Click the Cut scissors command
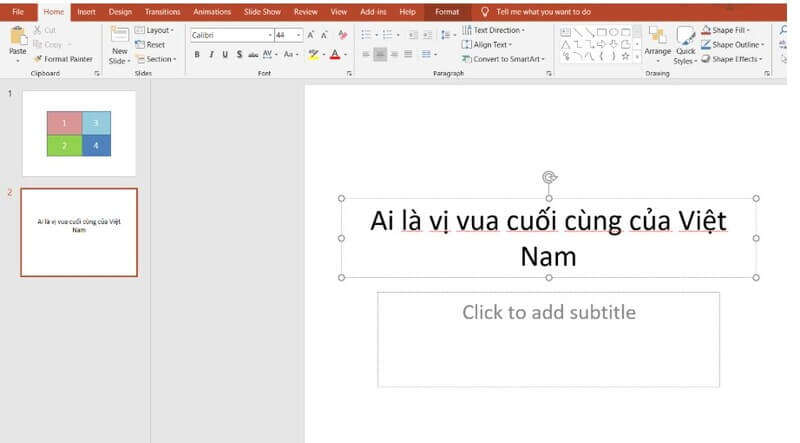 (x=44, y=30)
